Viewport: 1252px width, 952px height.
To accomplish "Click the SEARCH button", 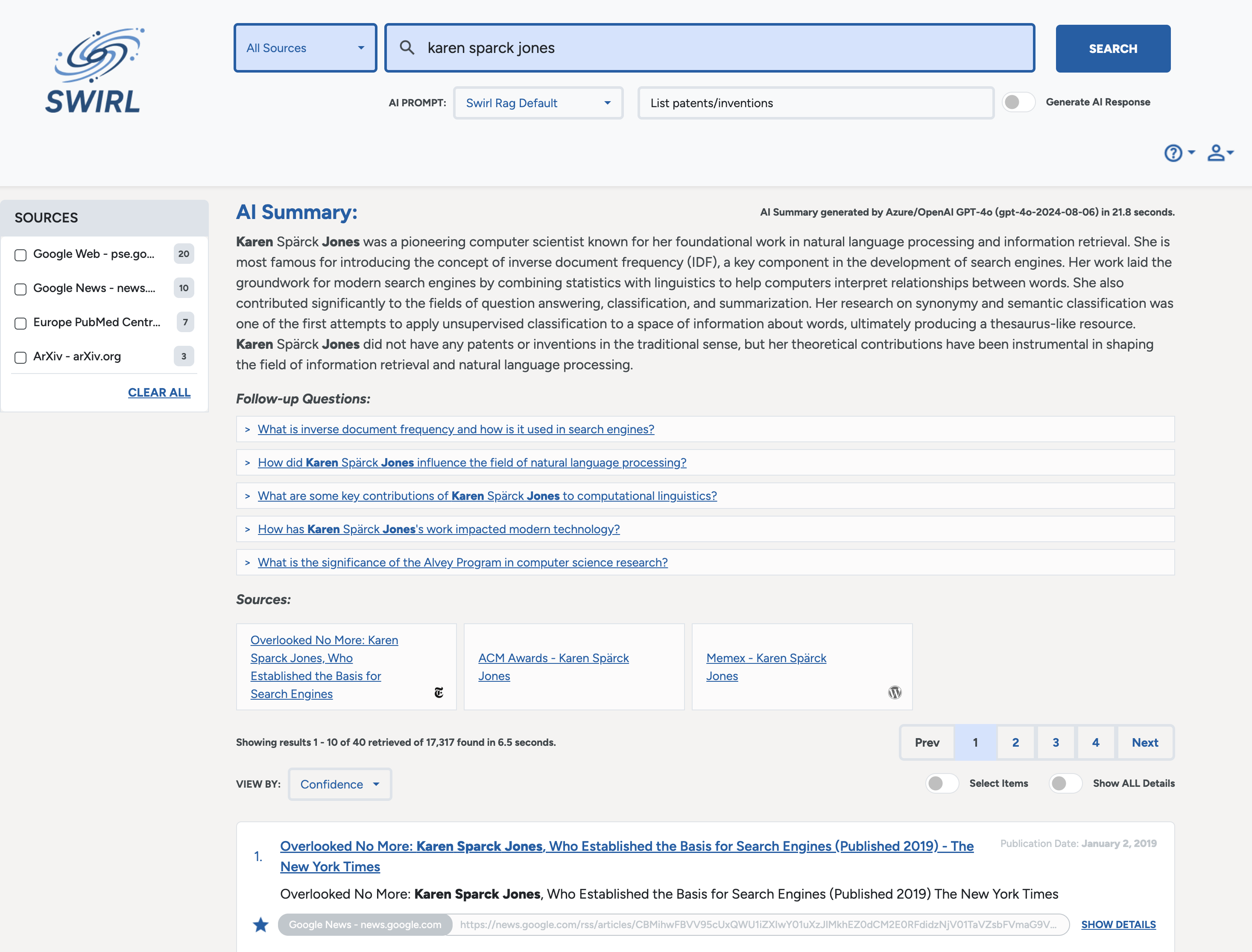I will pos(1113,49).
